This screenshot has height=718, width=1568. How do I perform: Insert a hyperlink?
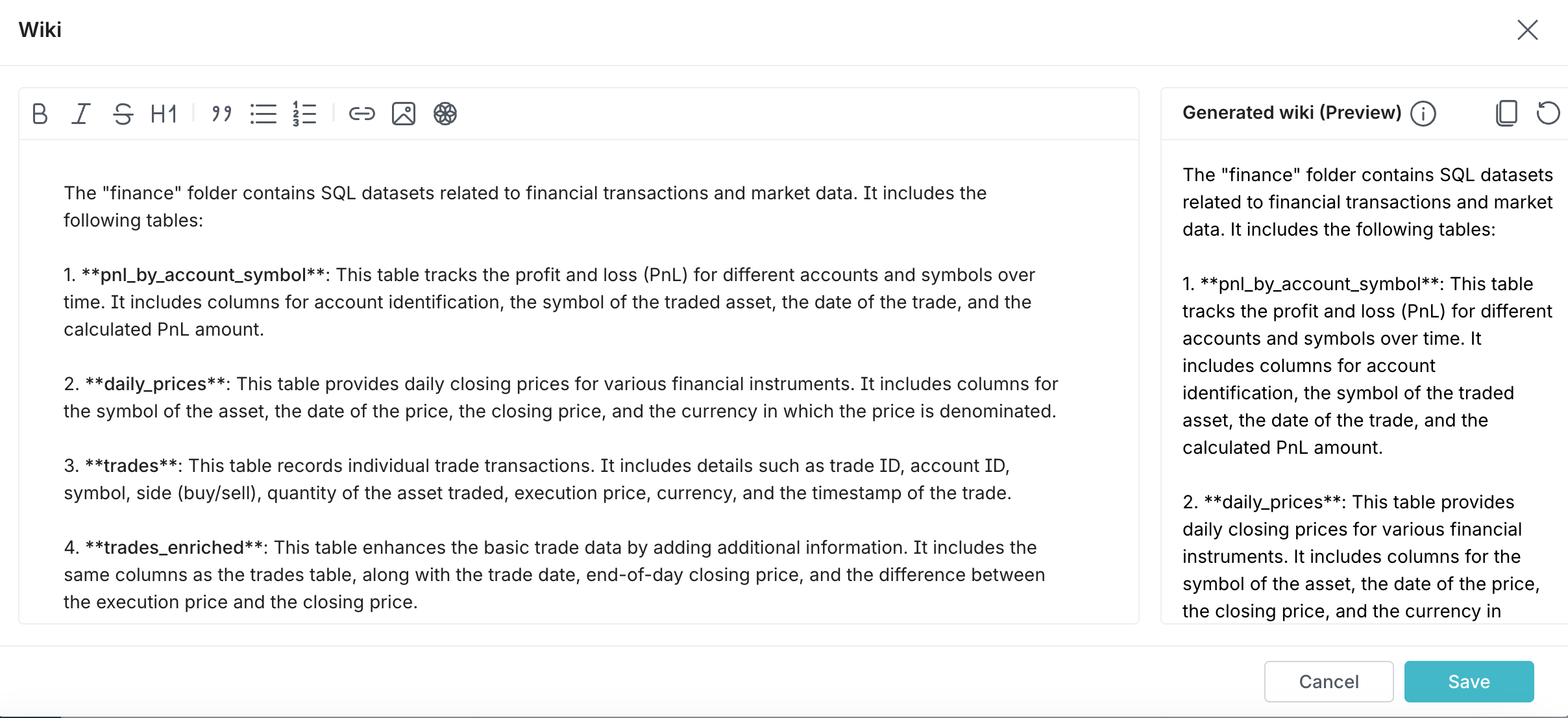point(361,114)
